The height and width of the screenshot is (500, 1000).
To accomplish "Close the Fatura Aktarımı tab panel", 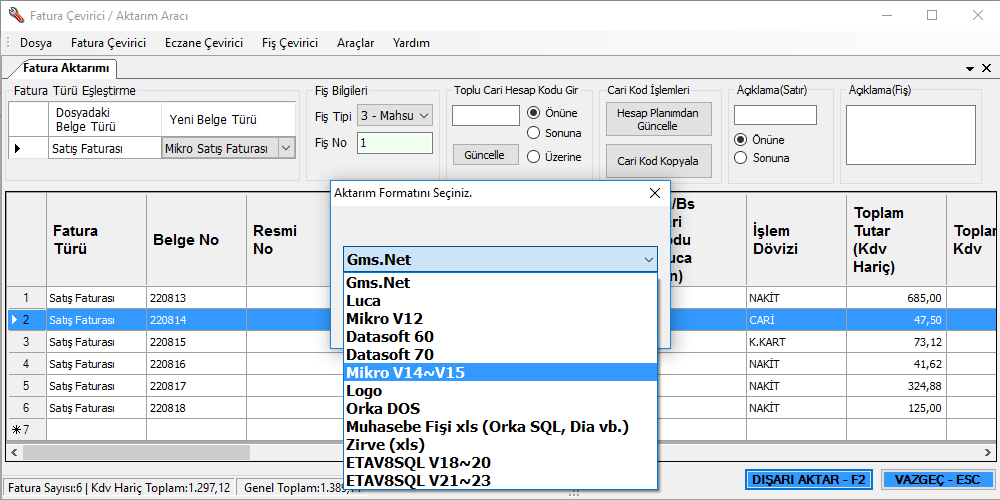I will (986, 68).
